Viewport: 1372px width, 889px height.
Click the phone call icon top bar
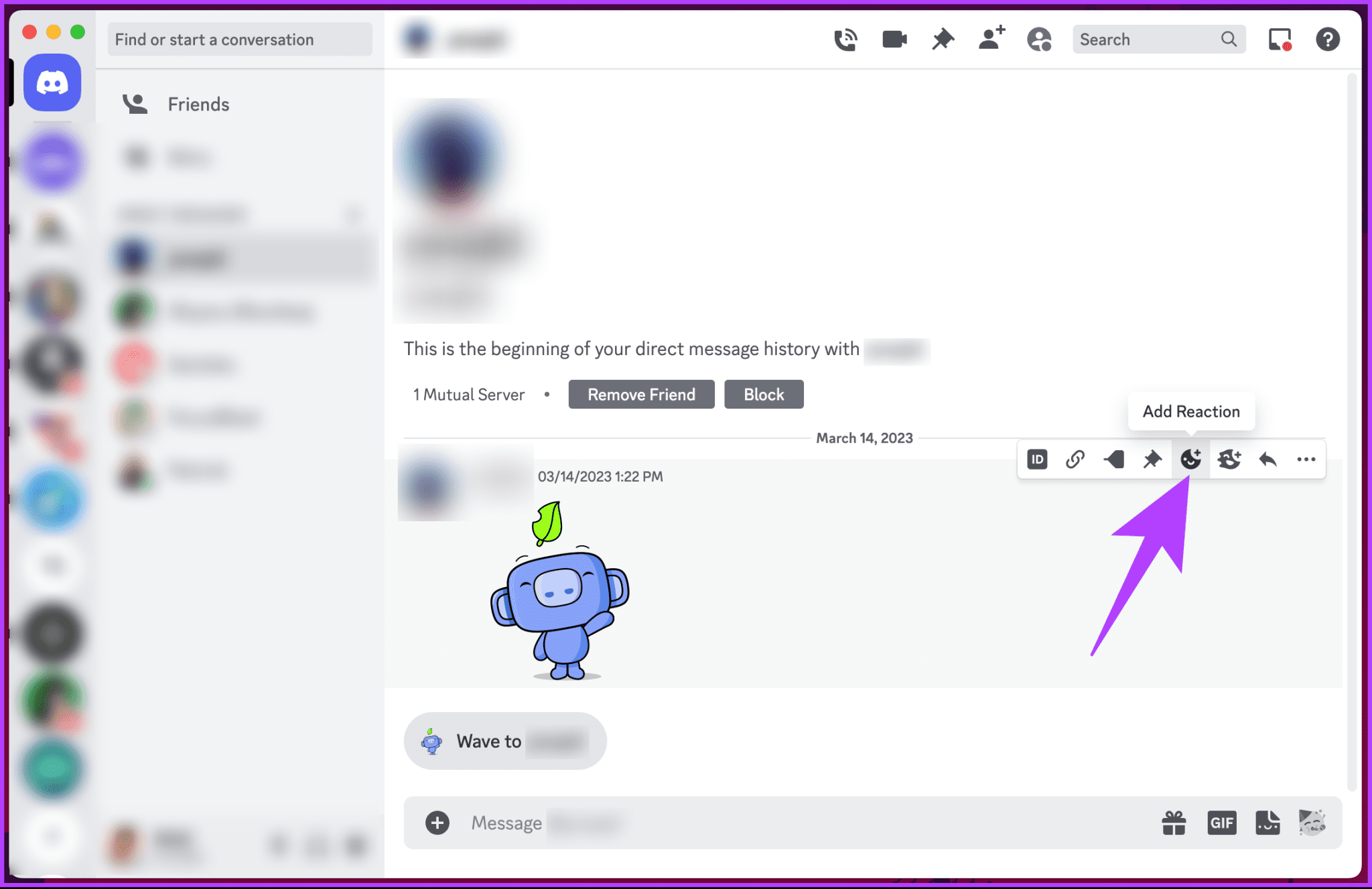844,40
